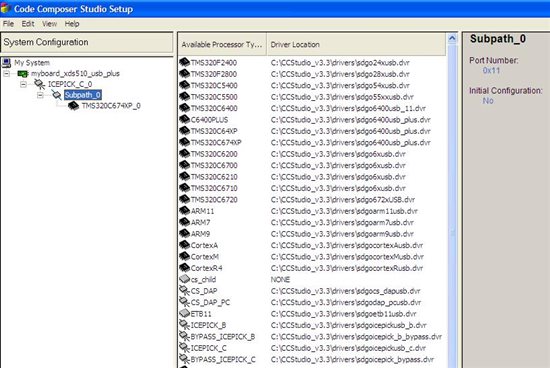Click the TMS320C6720 processor chip icon
The height and width of the screenshot is (368, 550).
point(185,199)
